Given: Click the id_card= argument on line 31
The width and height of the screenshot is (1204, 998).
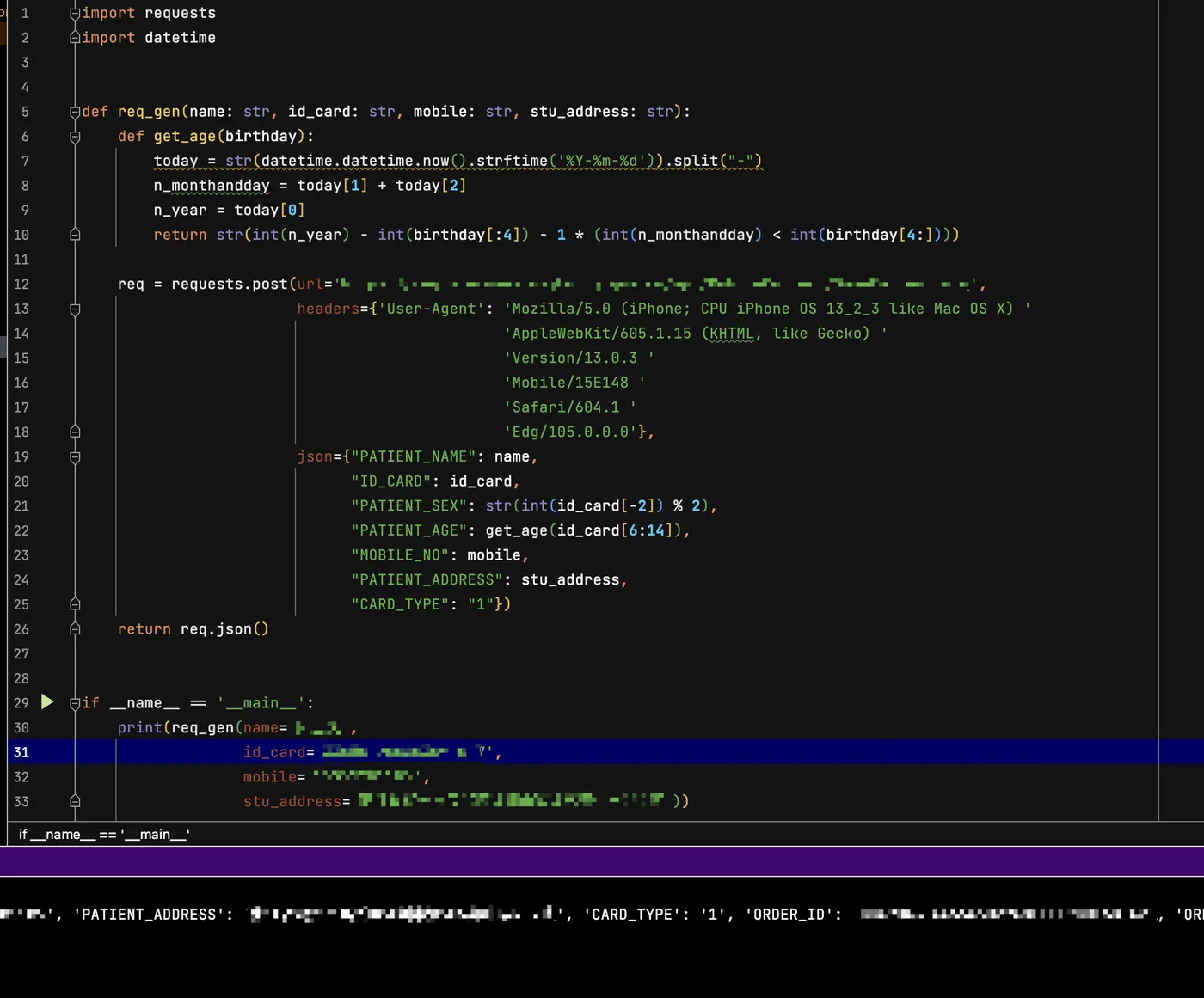Looking at the screenshot, I should [x=279, y=752].
